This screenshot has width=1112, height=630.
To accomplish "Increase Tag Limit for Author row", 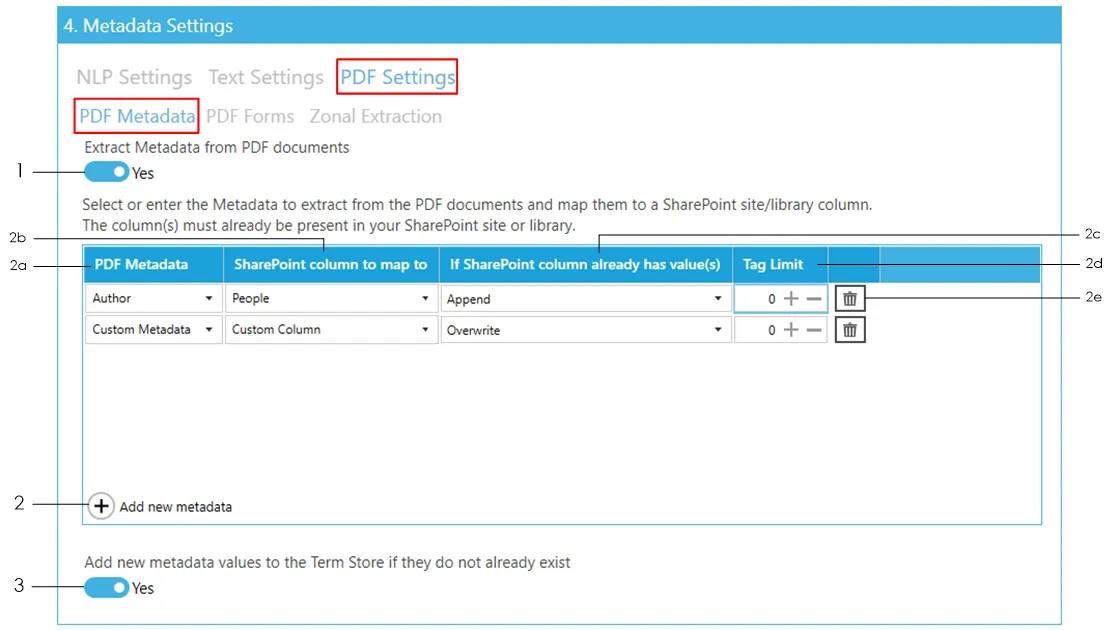I will (x=791, y=299).
